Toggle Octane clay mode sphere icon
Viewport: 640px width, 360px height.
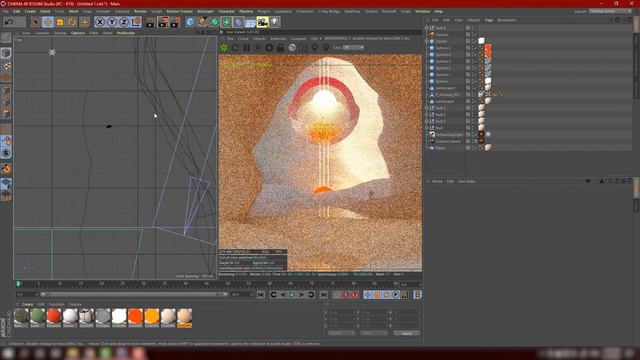tap(292, 48)
